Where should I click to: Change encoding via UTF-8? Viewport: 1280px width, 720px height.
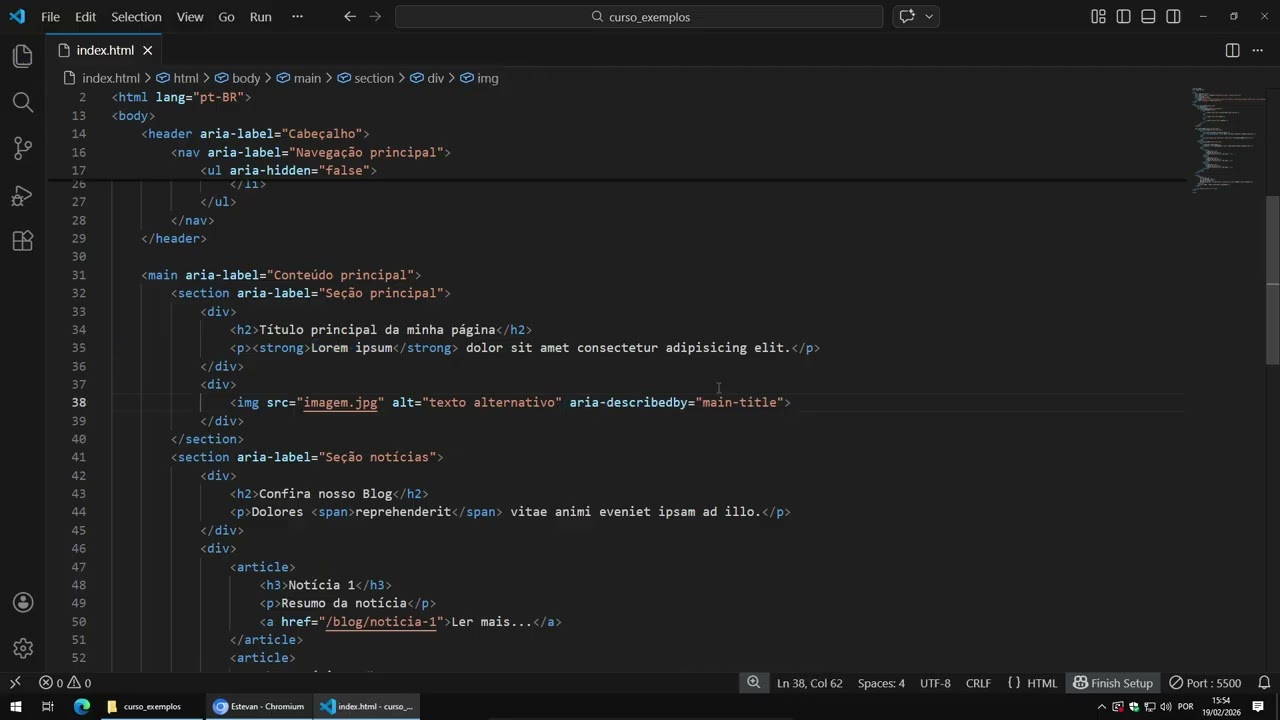pyautogui.click(x=935, y=683)
